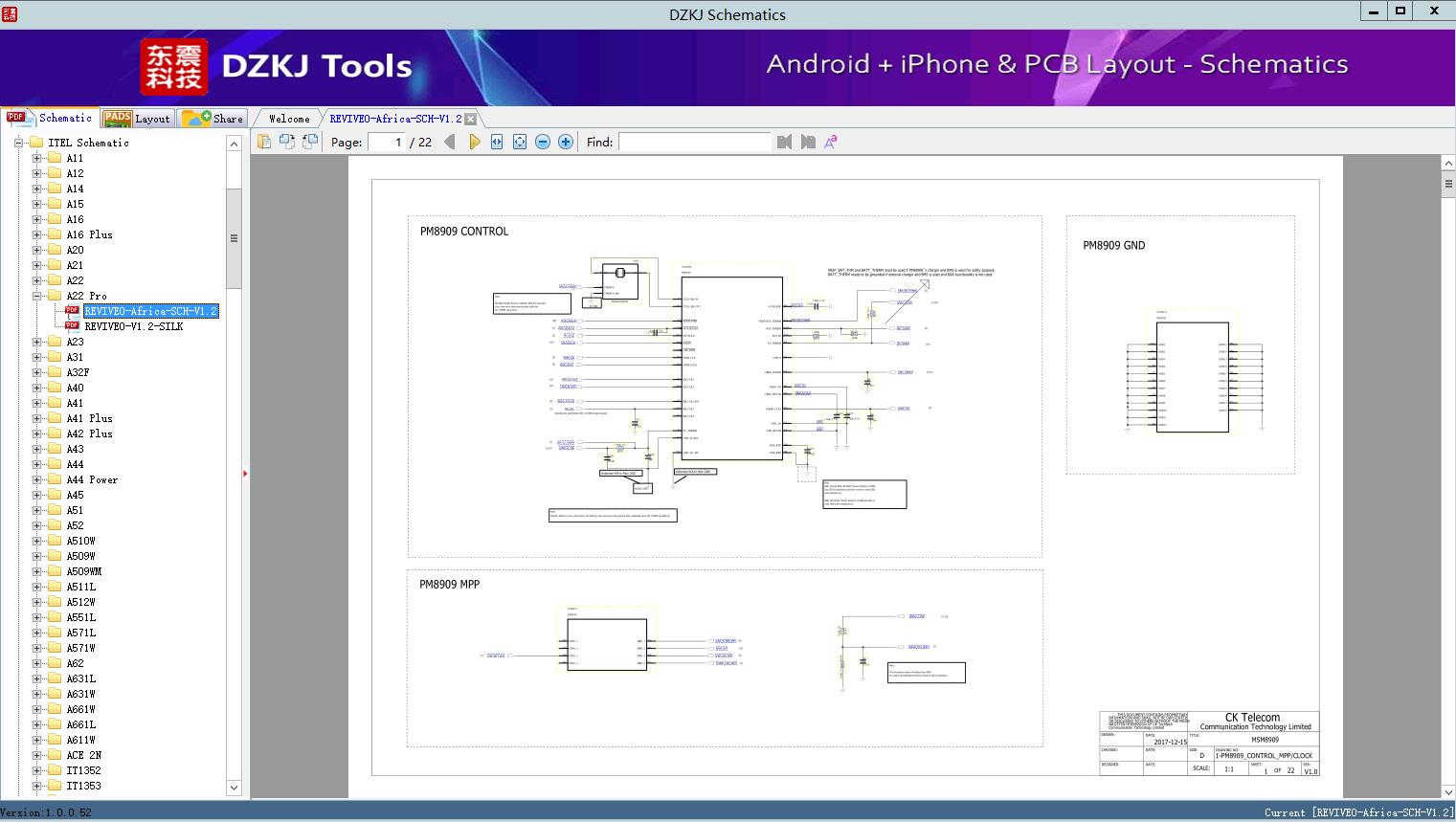Switch to the Layout tab

point(137,119)
